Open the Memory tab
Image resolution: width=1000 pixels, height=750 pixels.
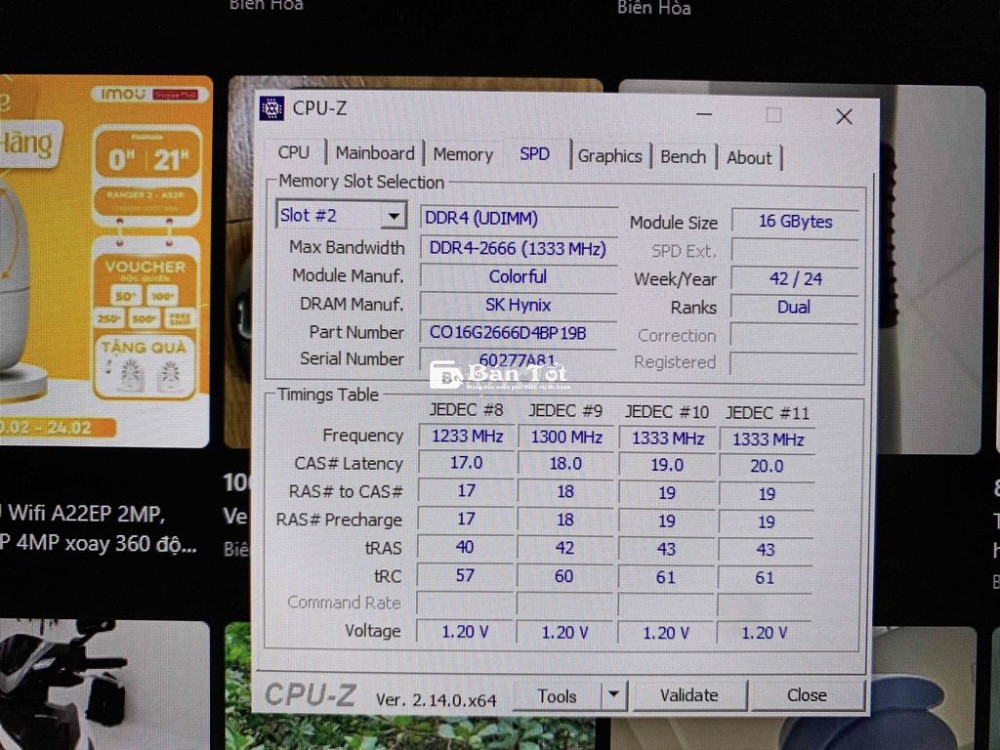click(x=463, y=154)
